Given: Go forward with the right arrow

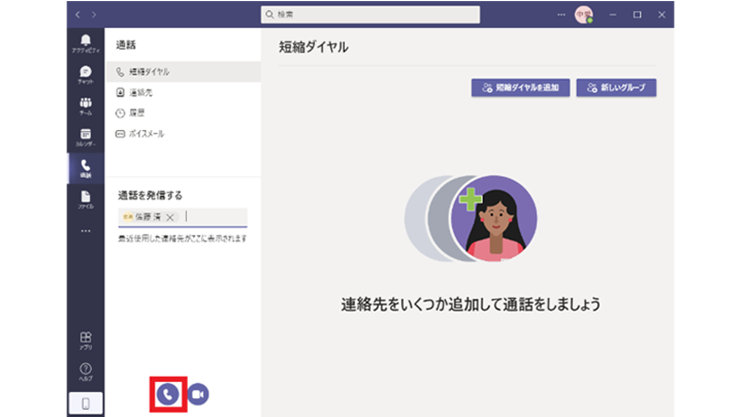Looking at the screenshot, I should tap(94, 15).
